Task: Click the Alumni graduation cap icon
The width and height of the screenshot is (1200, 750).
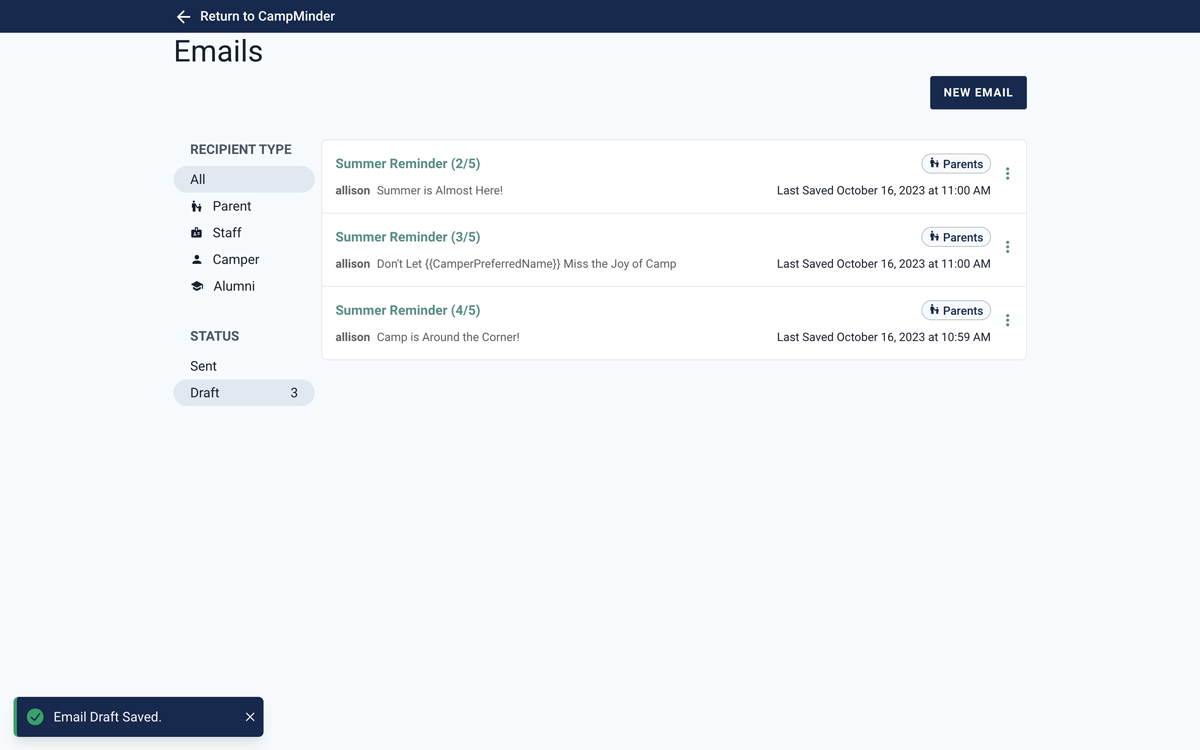Action: pyautogui.click(x=197, y=286)
